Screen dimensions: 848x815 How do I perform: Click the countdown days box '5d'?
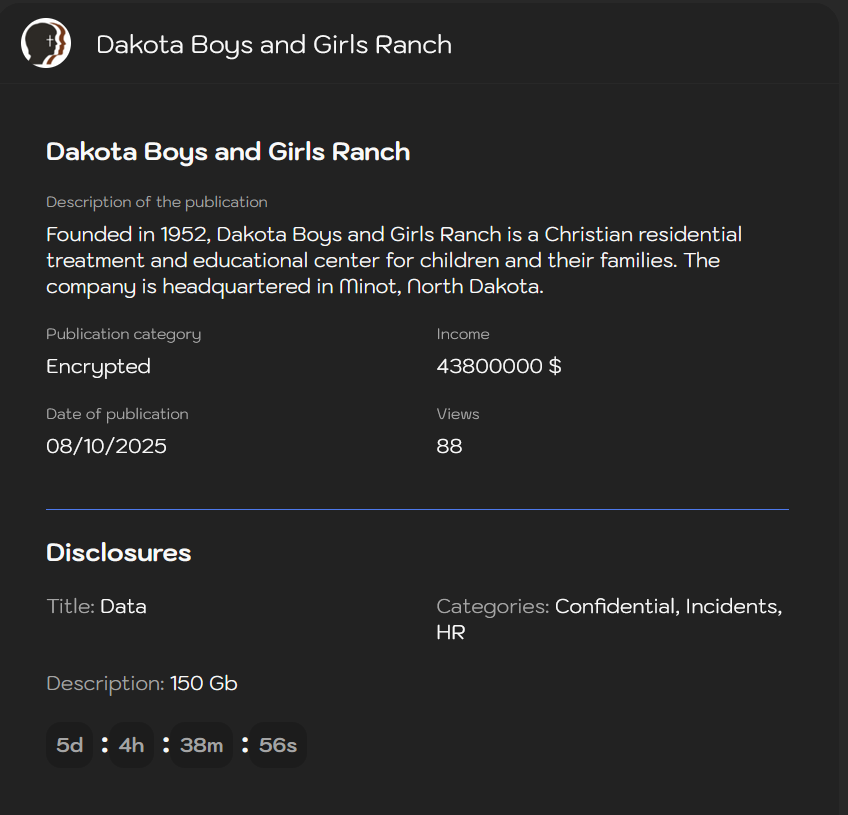coord(69,745)
